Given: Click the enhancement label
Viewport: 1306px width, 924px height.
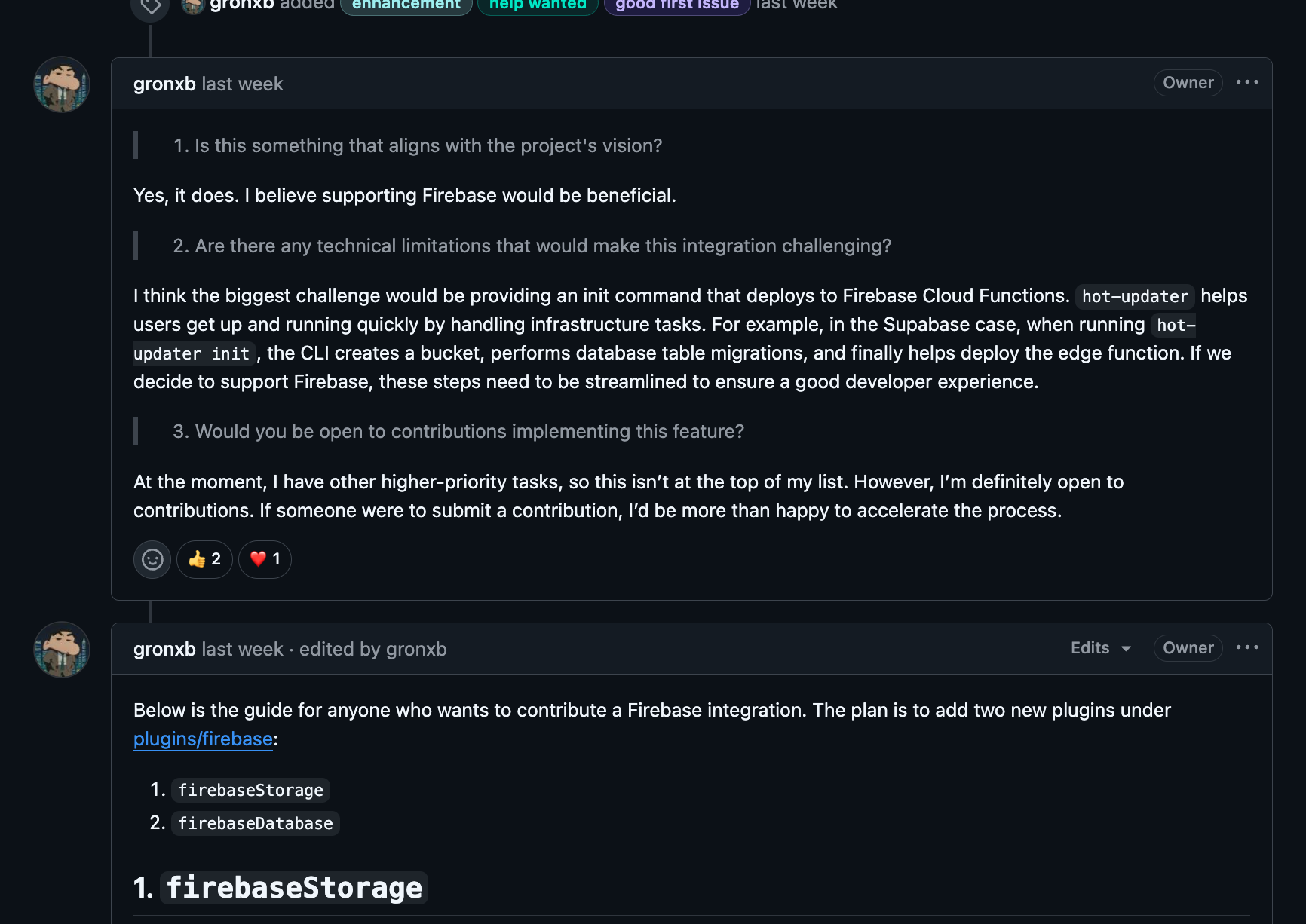Looking at the screenshot, I should [406, 5].
